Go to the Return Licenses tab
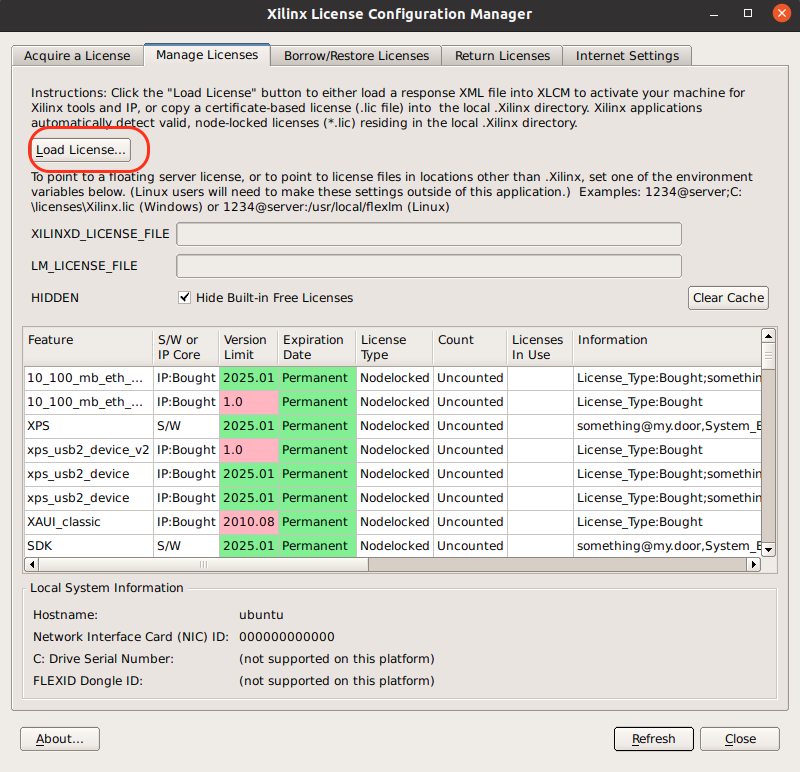Image resolution: width=800 pixels, height=772 pixels. [502, 56]
